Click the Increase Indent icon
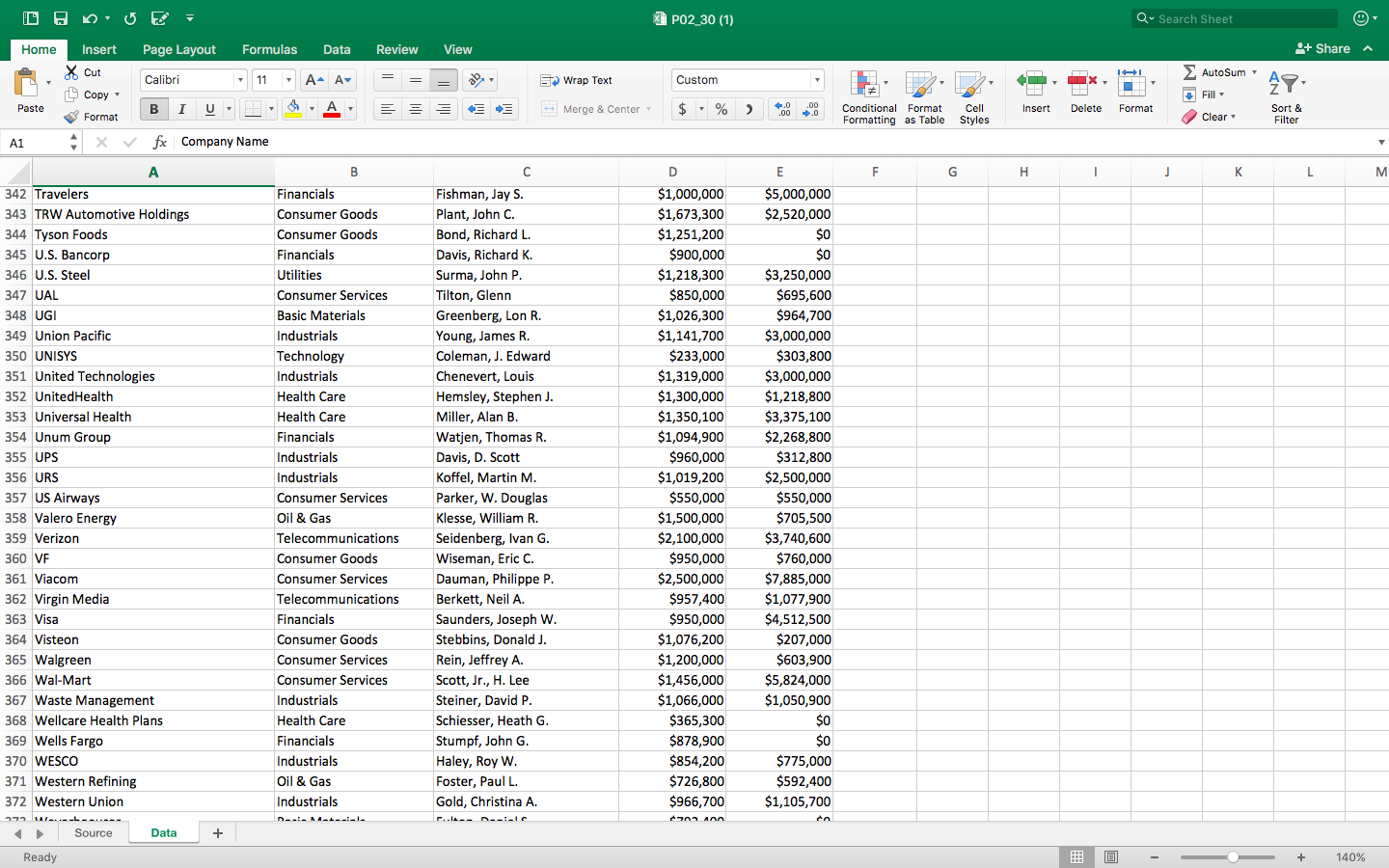This screenshot has height=868, width=1389. point(504,109)
